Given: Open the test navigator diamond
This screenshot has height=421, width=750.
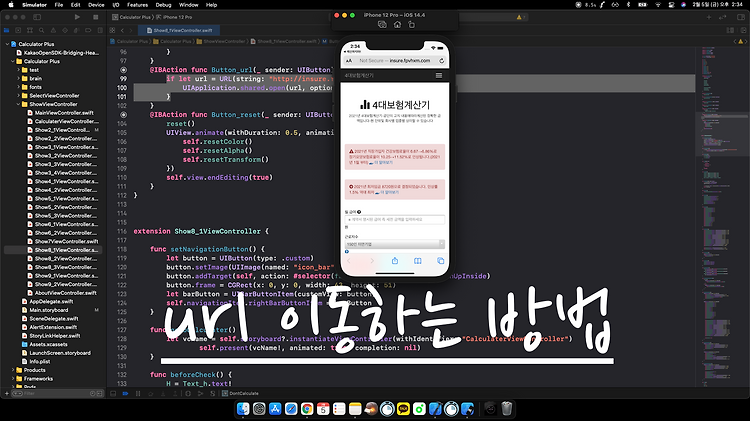Looking at the screenshot, I should 65,30.
